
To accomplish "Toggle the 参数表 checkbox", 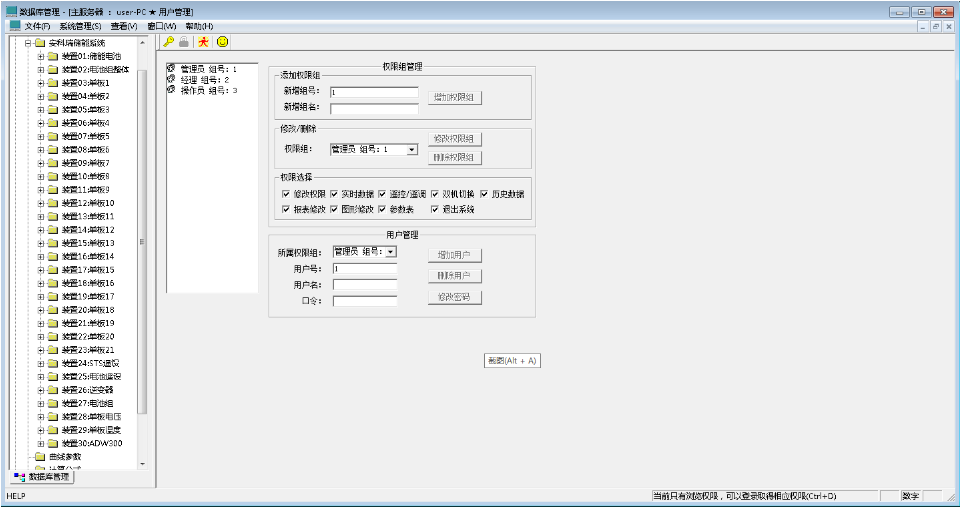I will pyautogui.click(x=382, y=209).
